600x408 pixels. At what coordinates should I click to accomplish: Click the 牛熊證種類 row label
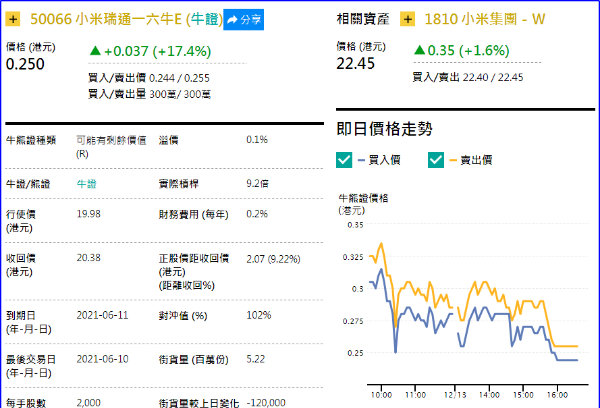pos(31,140)
